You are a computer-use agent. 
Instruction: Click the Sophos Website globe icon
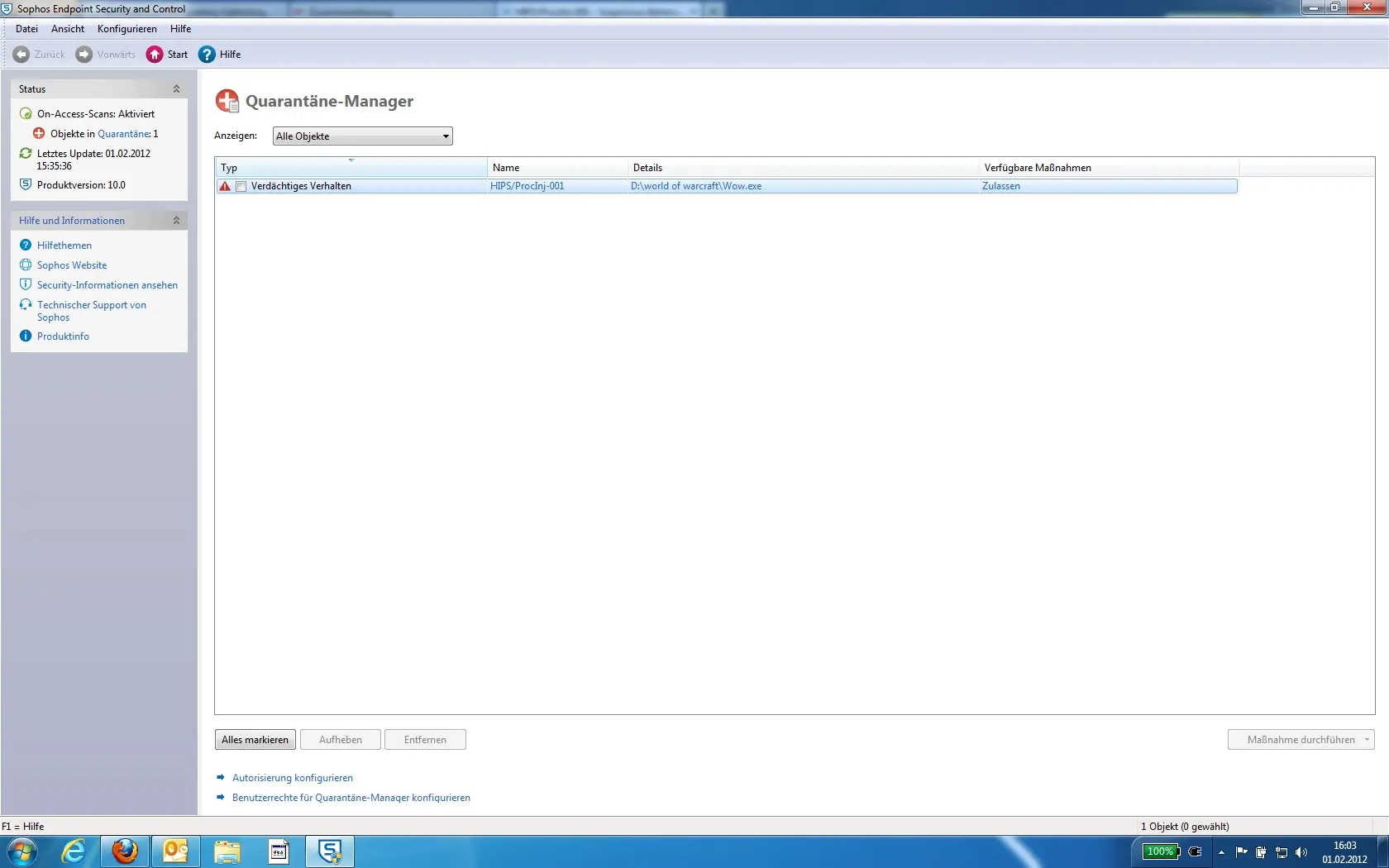[26, 265]
